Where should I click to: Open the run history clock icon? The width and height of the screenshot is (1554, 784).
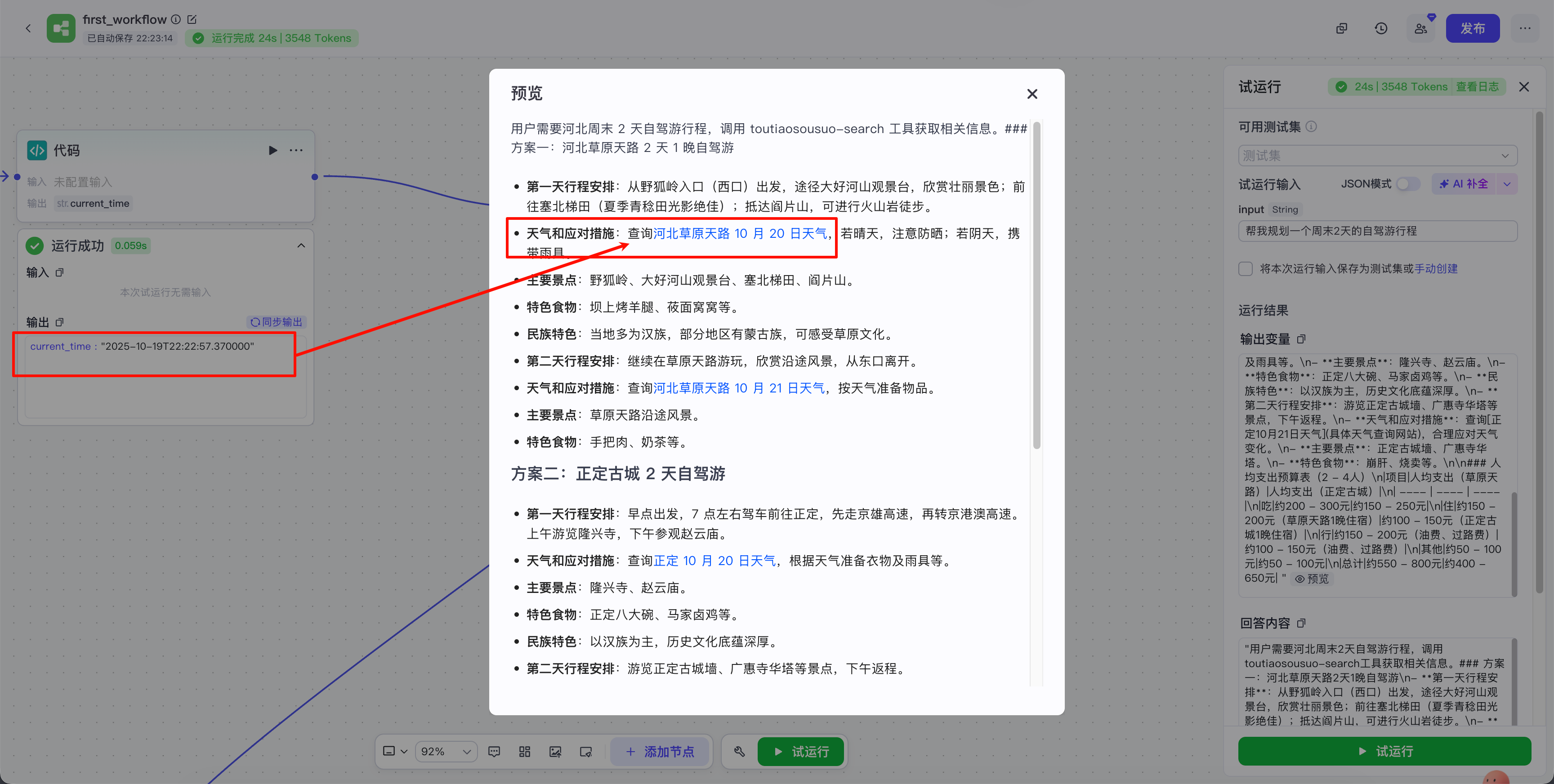1381,28
